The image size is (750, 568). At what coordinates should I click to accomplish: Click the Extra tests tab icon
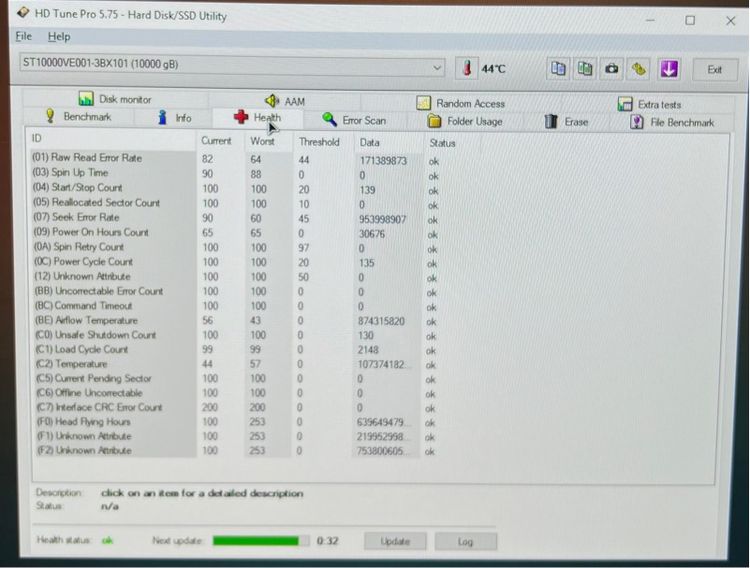tap(625, 104)
